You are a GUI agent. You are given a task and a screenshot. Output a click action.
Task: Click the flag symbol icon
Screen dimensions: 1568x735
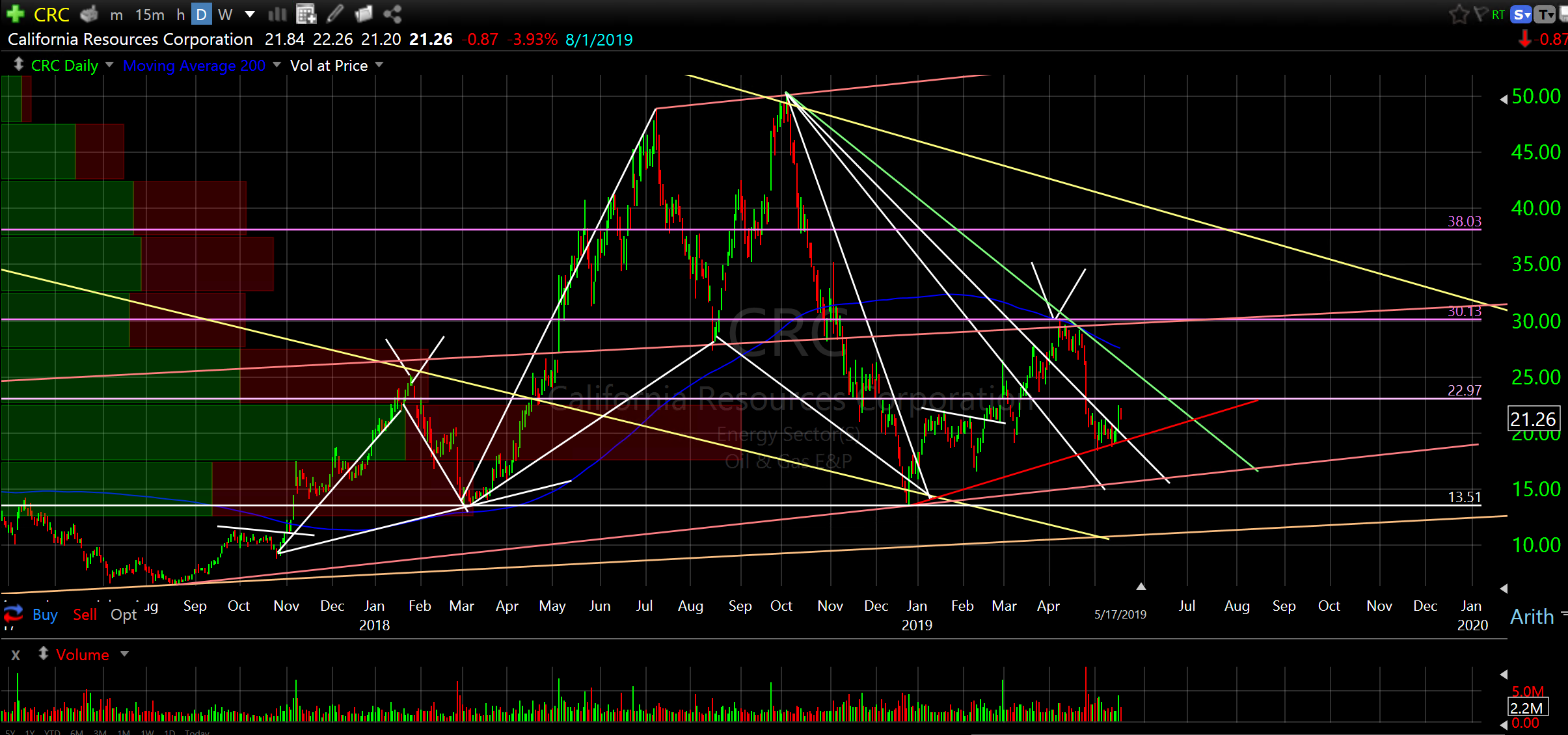1480,14
